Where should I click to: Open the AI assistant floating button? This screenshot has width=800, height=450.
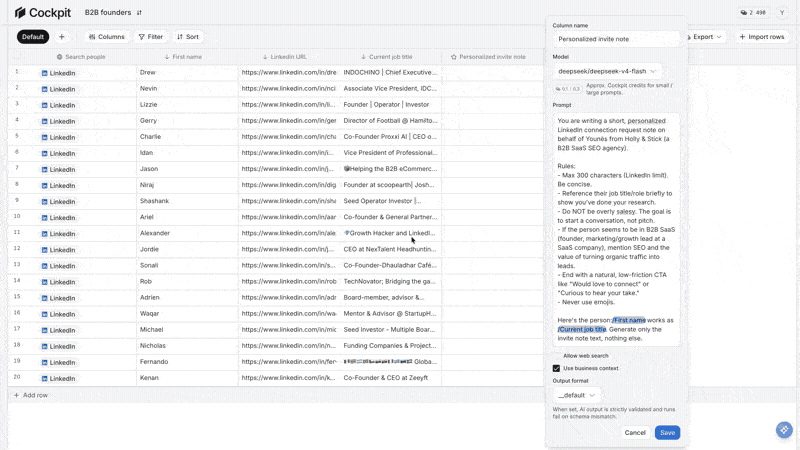point(784,430)
